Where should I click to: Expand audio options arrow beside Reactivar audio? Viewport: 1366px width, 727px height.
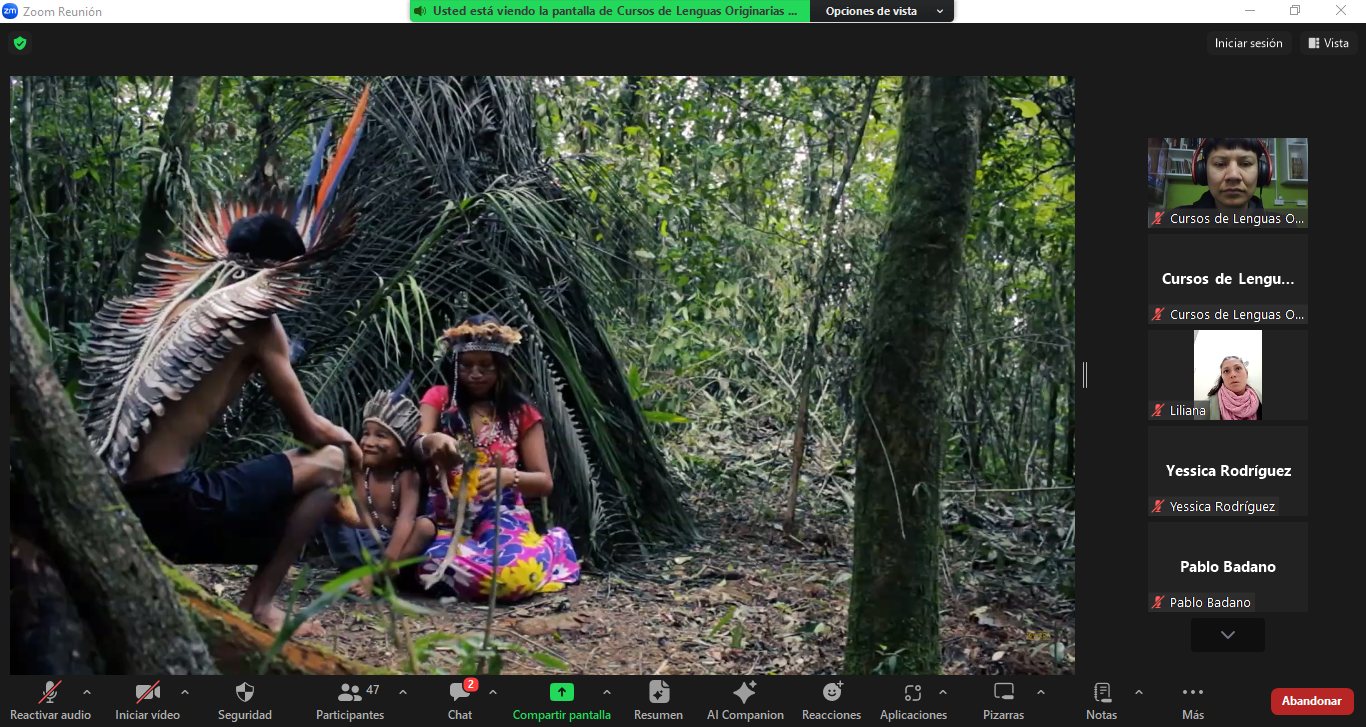[87, 692]
